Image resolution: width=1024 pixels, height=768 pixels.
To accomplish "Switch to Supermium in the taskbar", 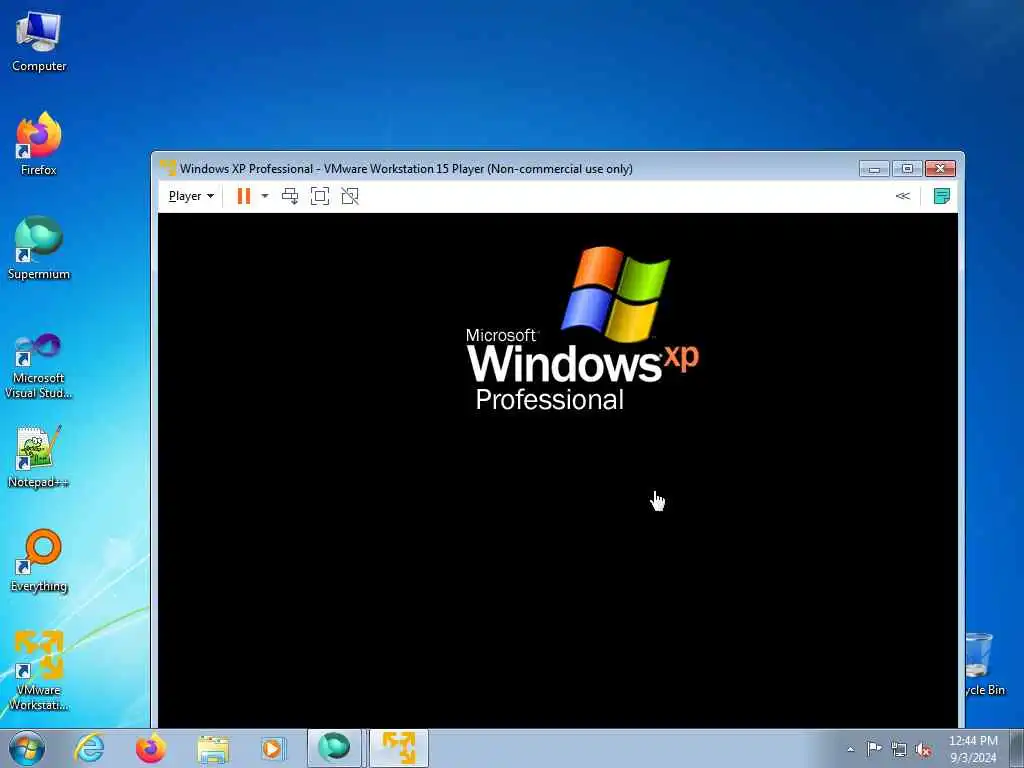I will click(334, 748).
